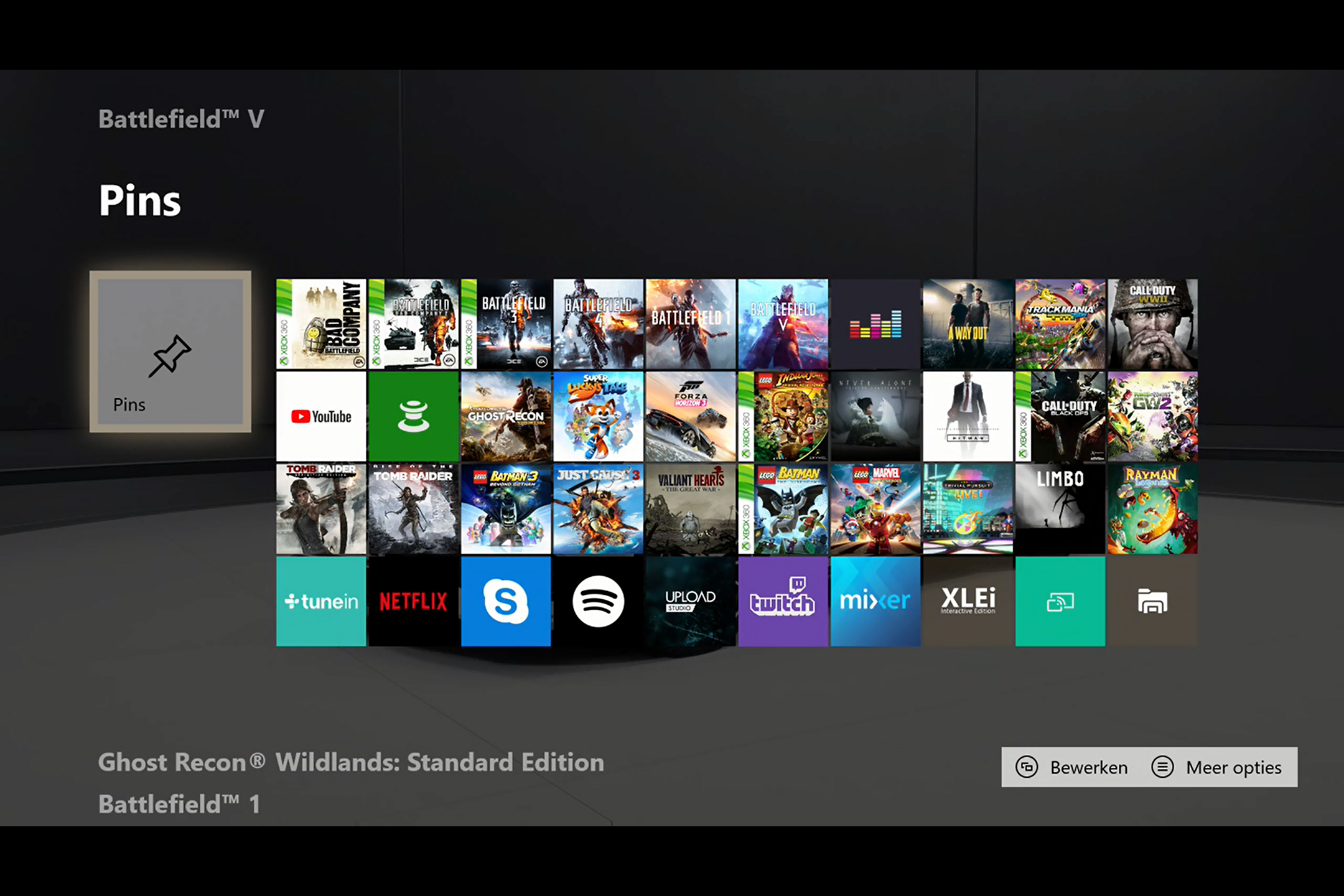Launch the TuneIn radio tile

(321, 601)
